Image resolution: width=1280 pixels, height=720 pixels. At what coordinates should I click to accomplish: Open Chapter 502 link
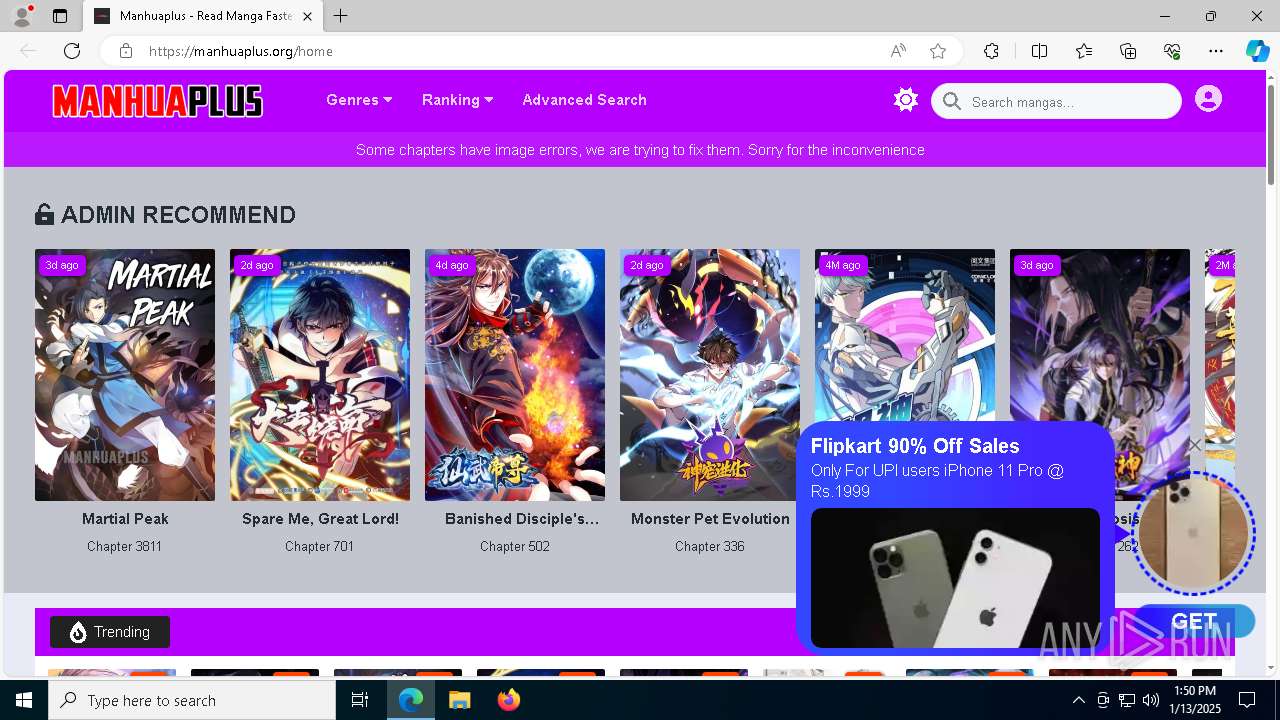(x=514, y=546)
